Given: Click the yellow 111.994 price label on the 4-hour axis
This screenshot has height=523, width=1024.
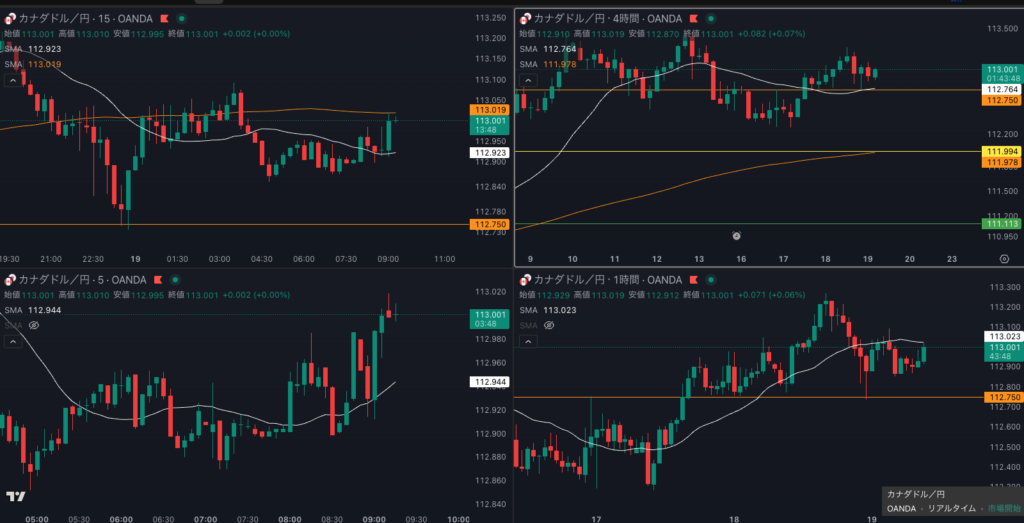Looking at the screenshot, I should 1002,151.
